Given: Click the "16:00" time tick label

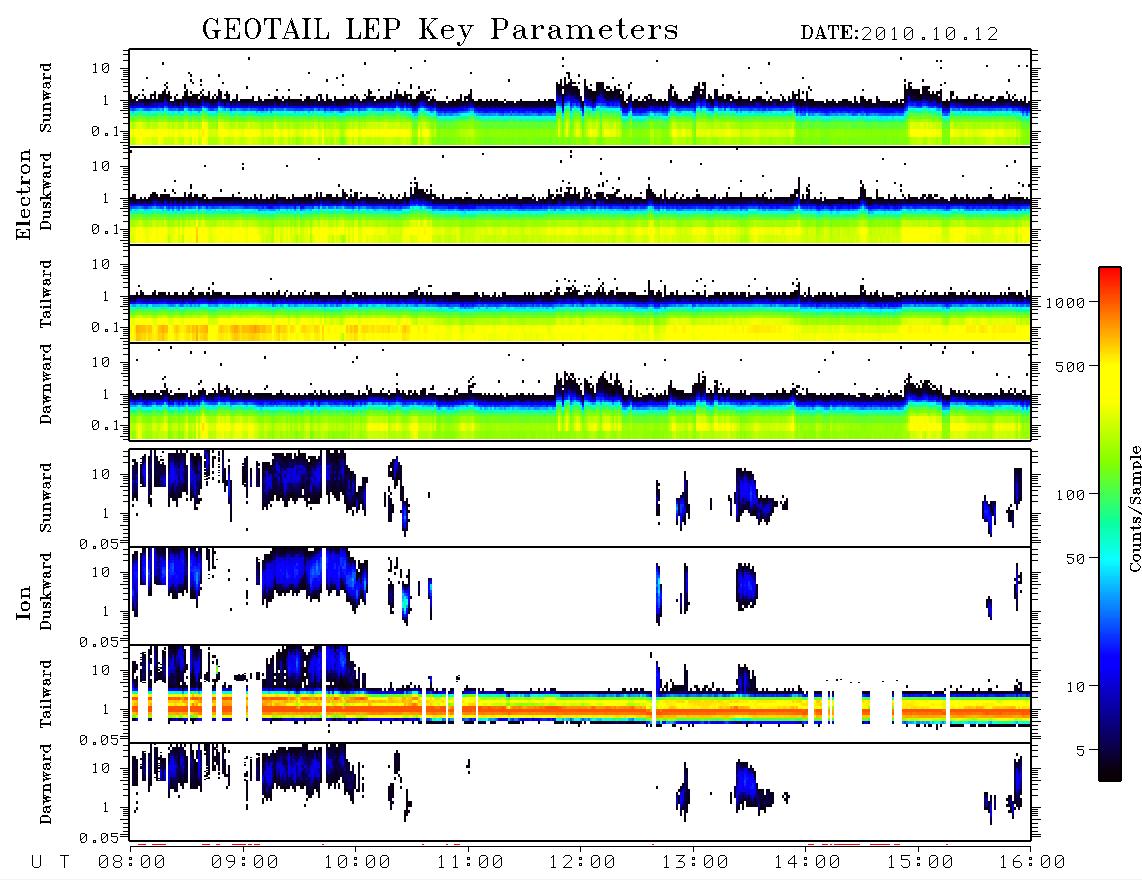Looking at the screenshot, I should tap(1032, 863).
